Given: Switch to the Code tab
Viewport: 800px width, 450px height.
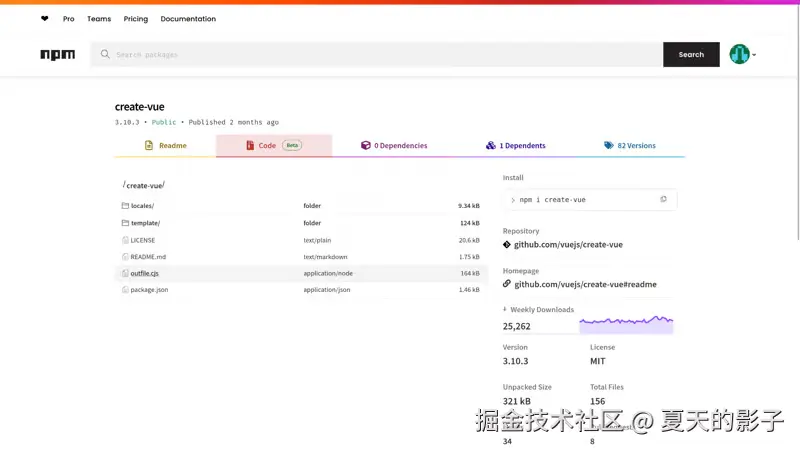Looking at the screenshot, I should tap(274, 145).
